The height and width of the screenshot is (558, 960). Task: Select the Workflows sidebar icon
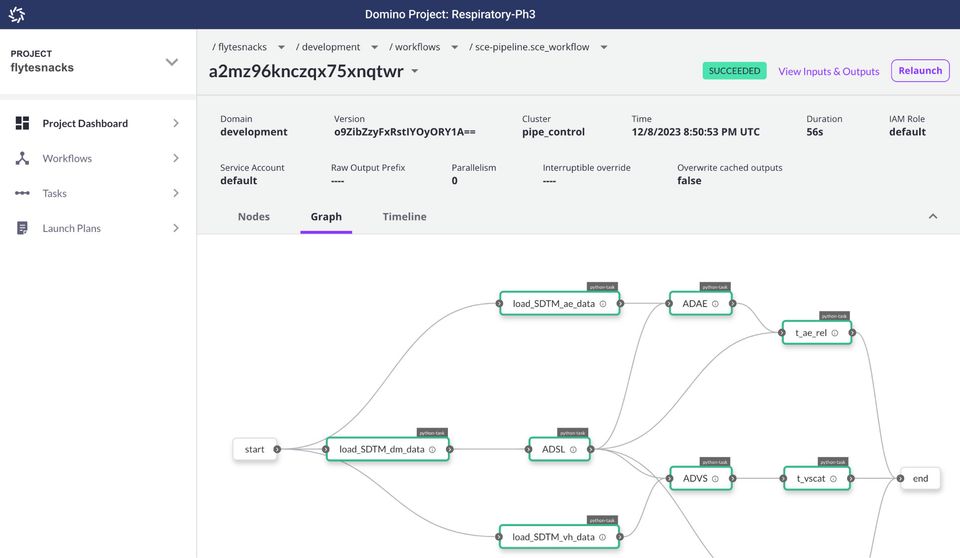click(22, 158)
